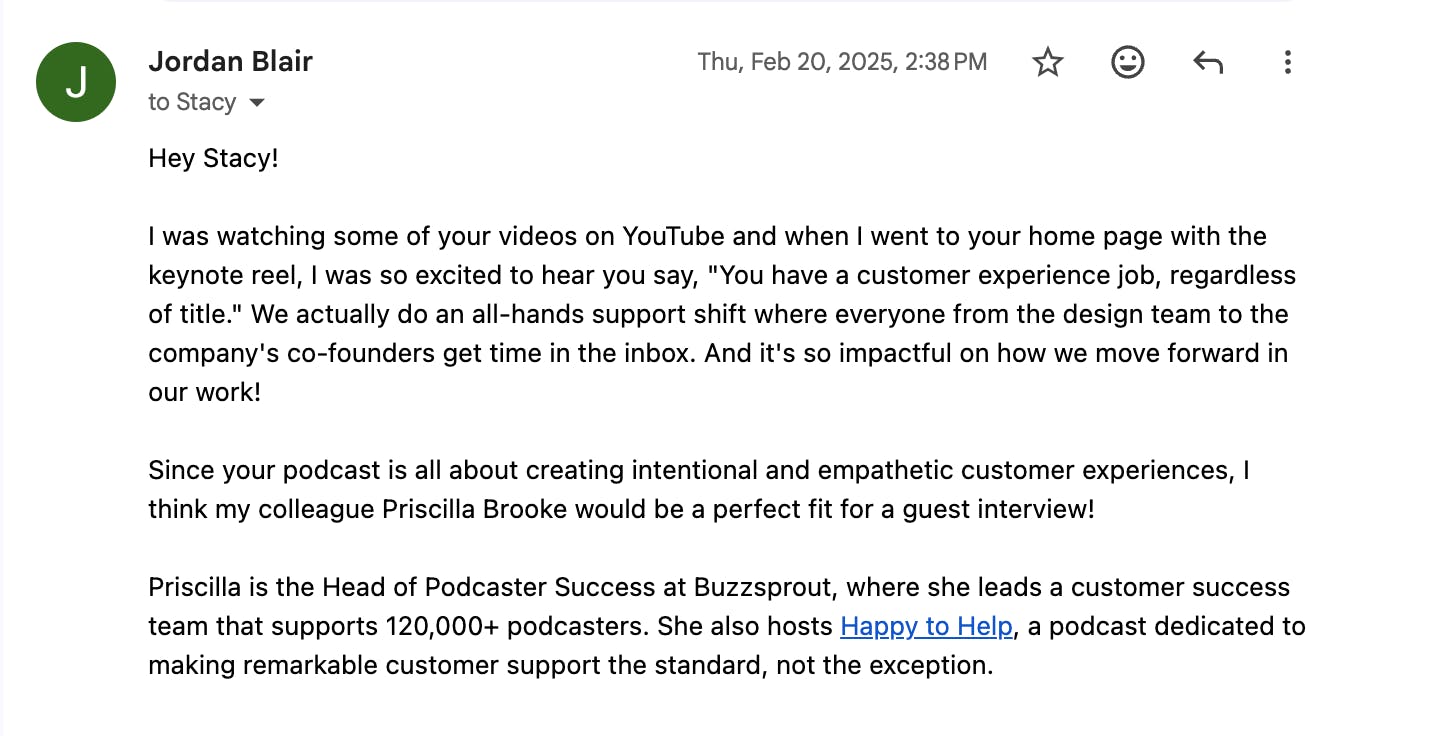Star this email from Jordan Blair

(x=1047, y=62)
